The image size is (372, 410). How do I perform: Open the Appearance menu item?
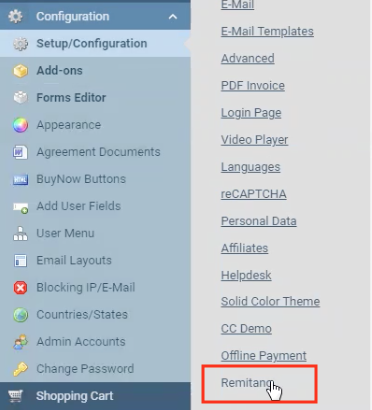(69, 125)
